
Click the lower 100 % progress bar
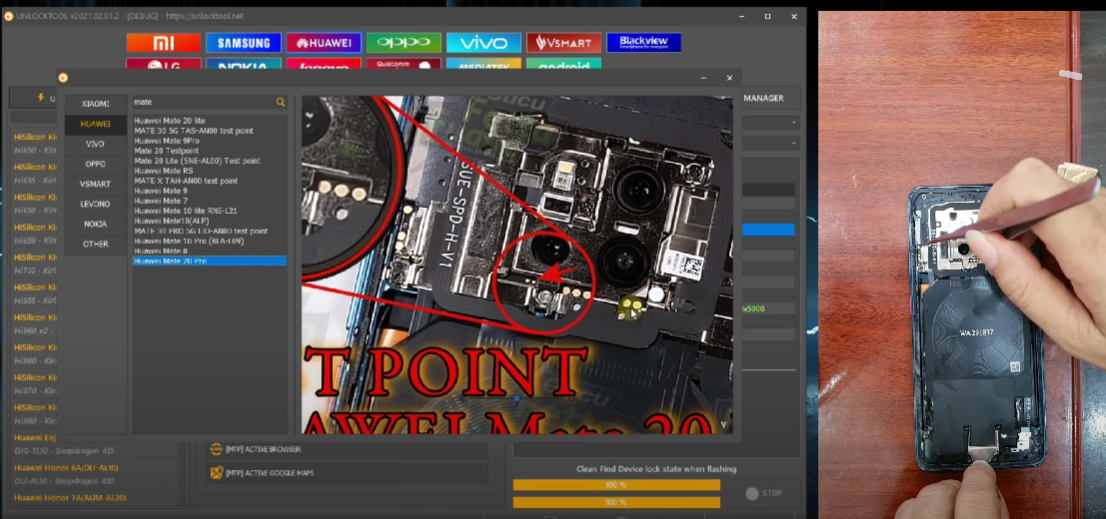(x=616, y=502)
